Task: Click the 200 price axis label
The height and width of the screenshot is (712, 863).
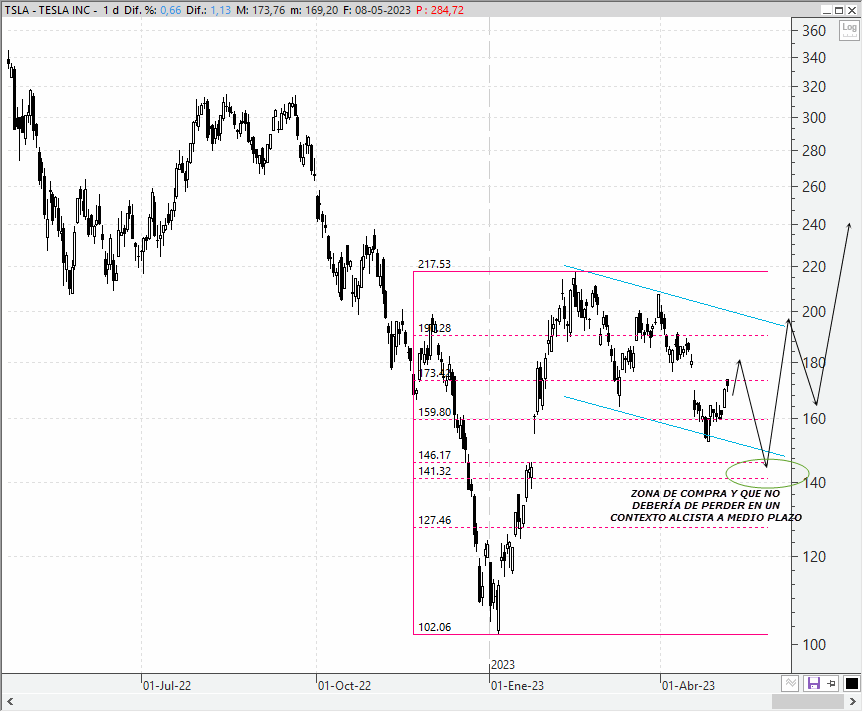Action: 814,312
